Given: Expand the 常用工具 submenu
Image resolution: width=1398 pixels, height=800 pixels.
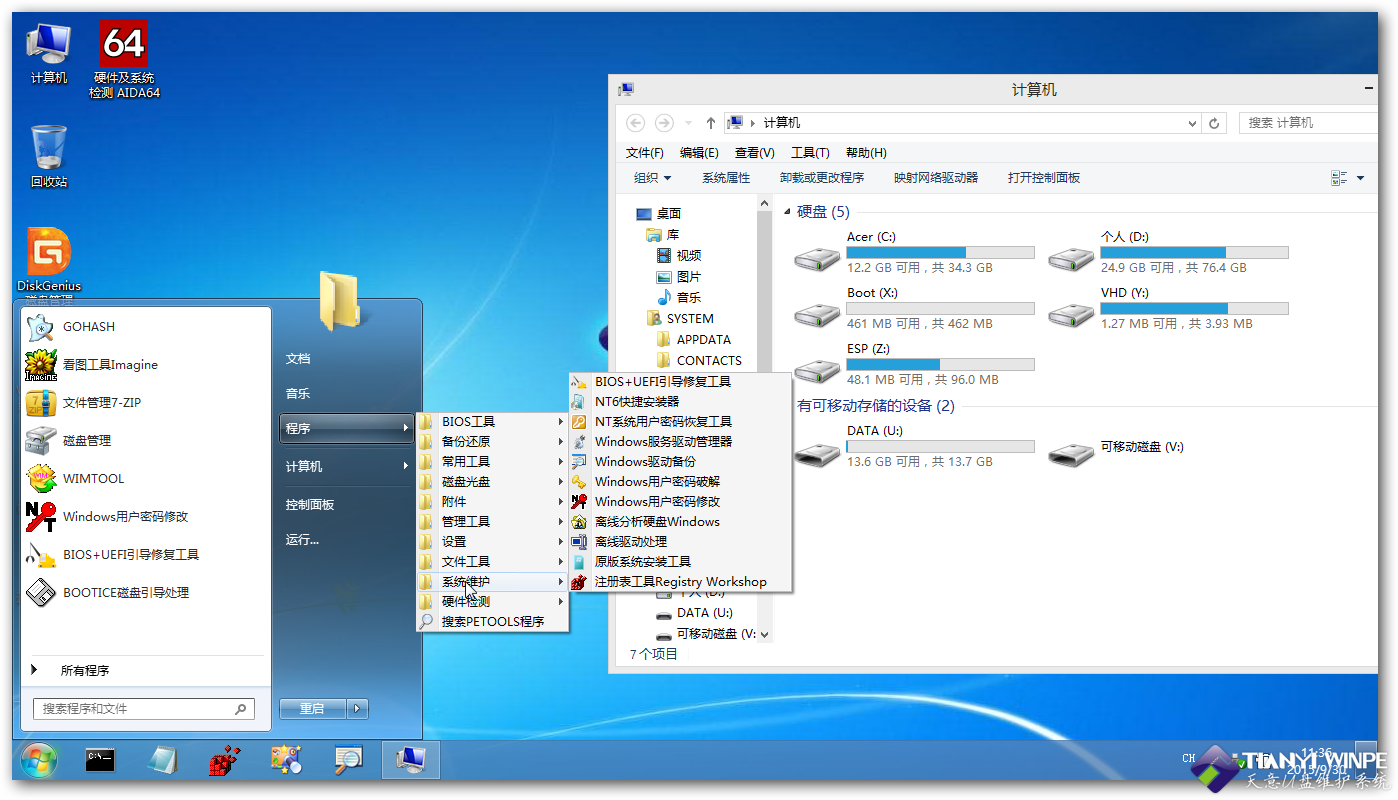Looking at the screenshot, I should [x=492, y=461].
